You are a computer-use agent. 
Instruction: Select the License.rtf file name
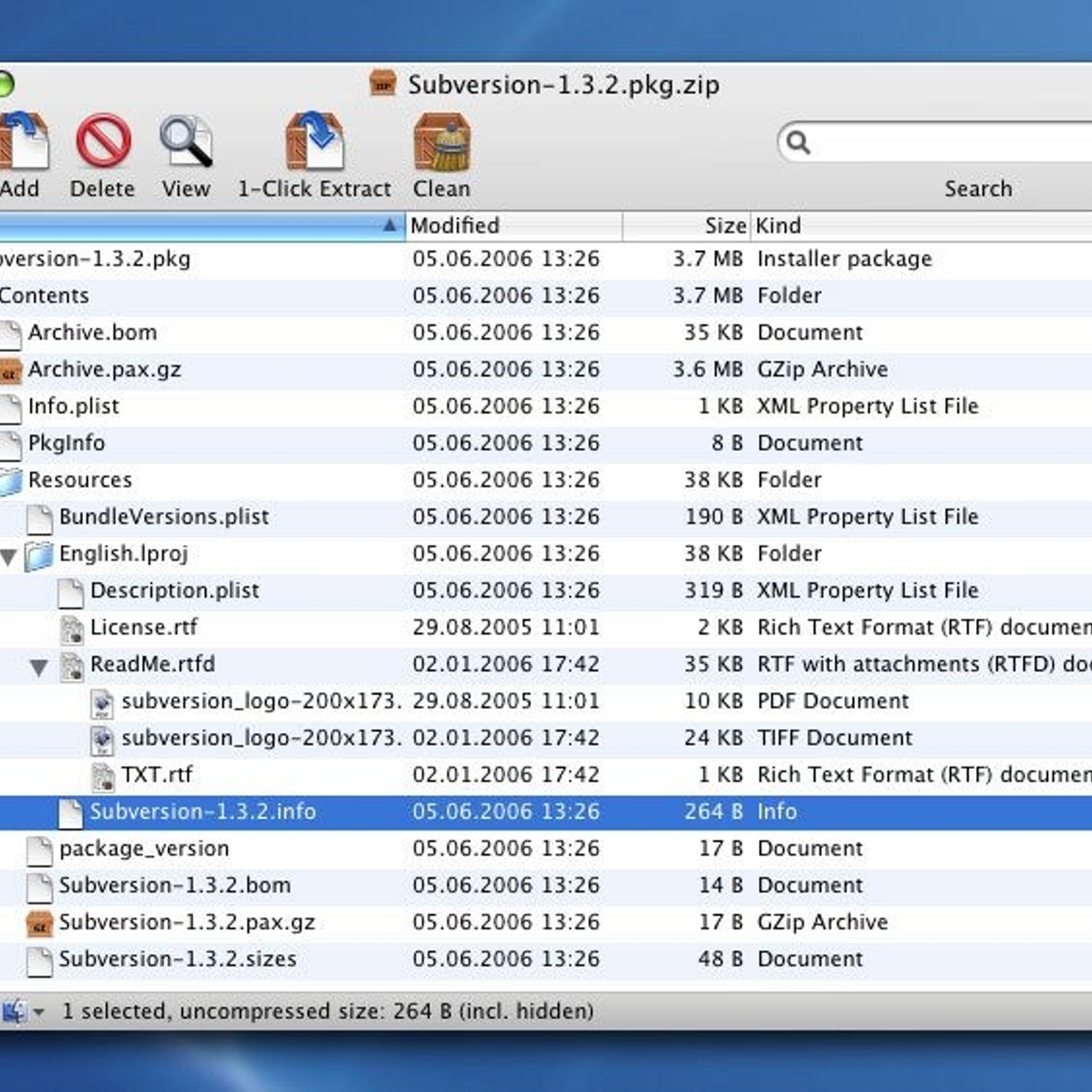(144, 627)
